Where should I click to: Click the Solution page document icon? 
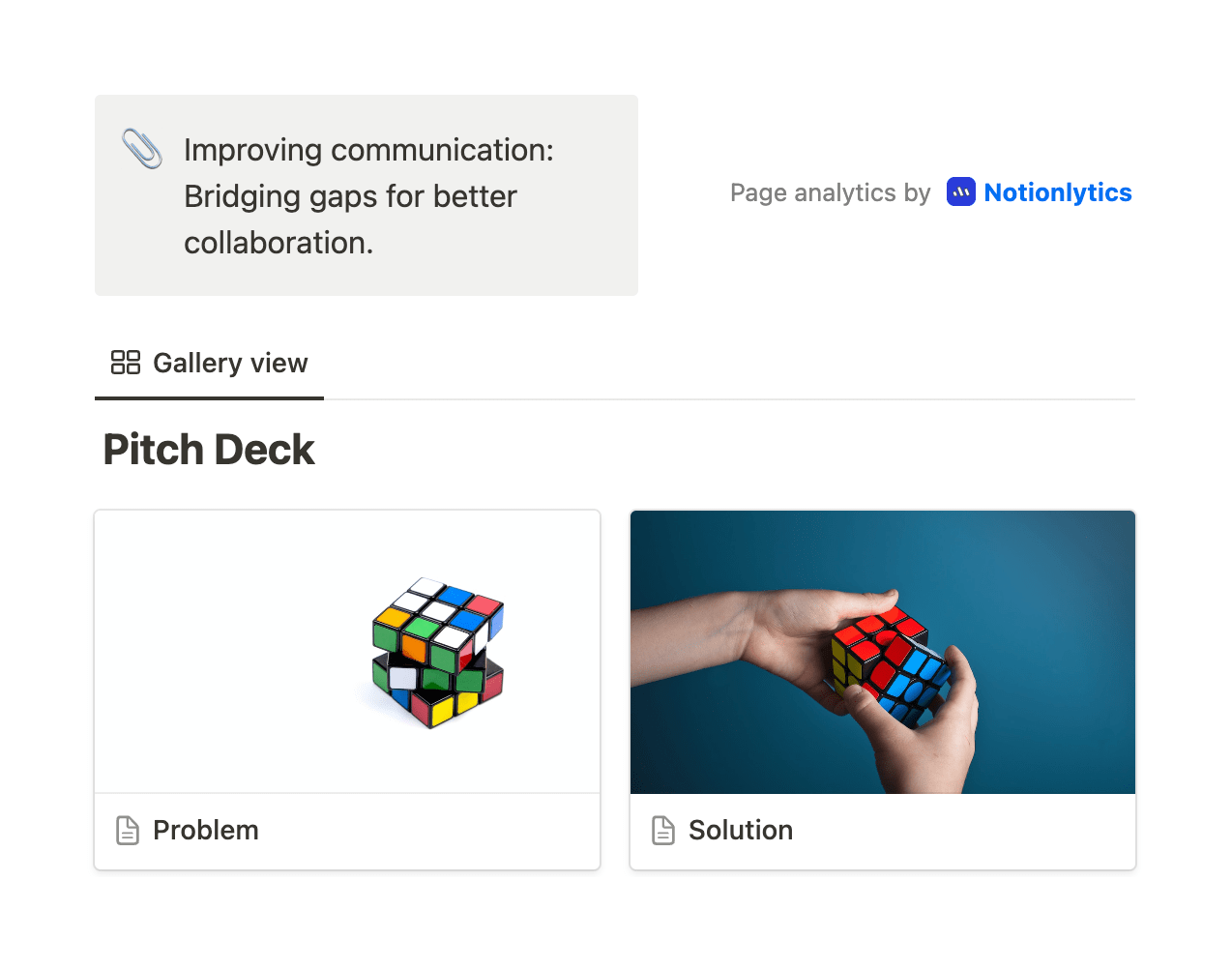[x=663, y=830]
